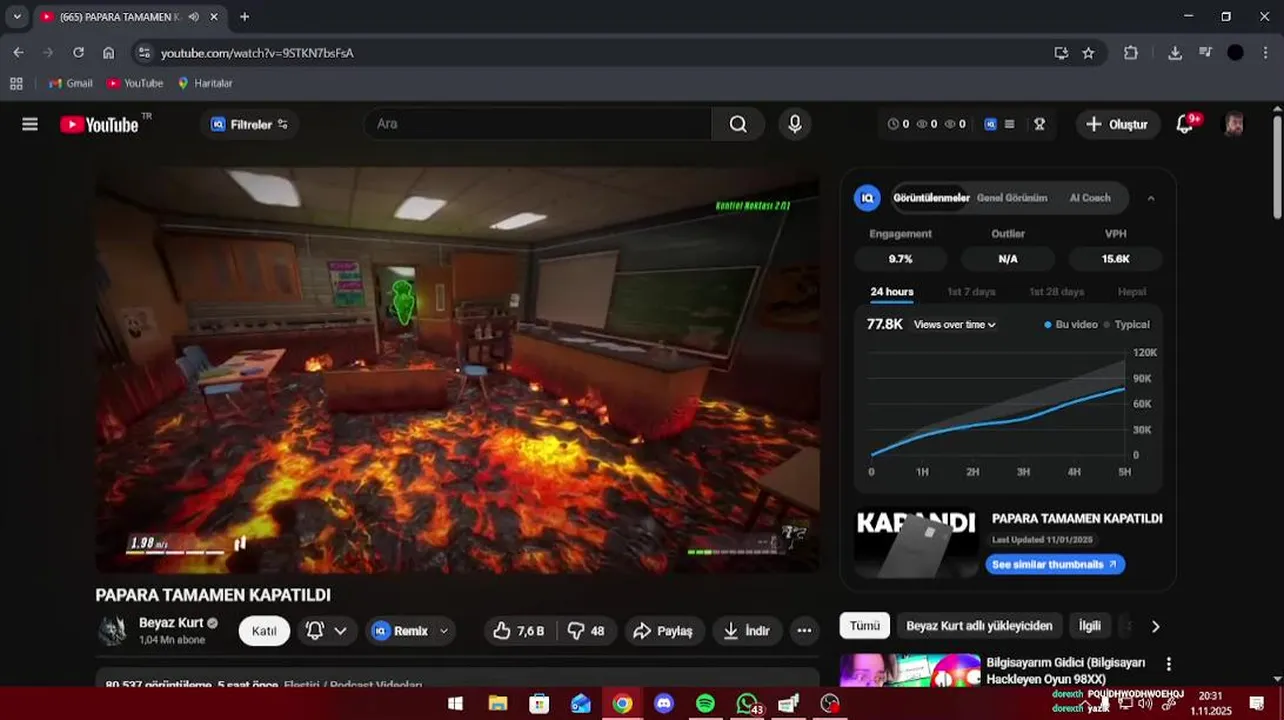Click the 15.6K VPH value
The image size is (1284, 720).
tap(1116, 259)
